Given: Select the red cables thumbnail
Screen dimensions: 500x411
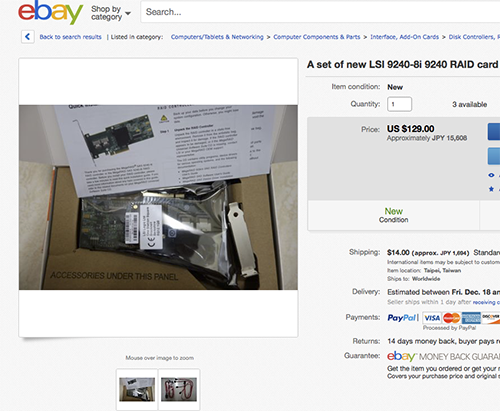Looking at the screenshot, I should (179, 389).
